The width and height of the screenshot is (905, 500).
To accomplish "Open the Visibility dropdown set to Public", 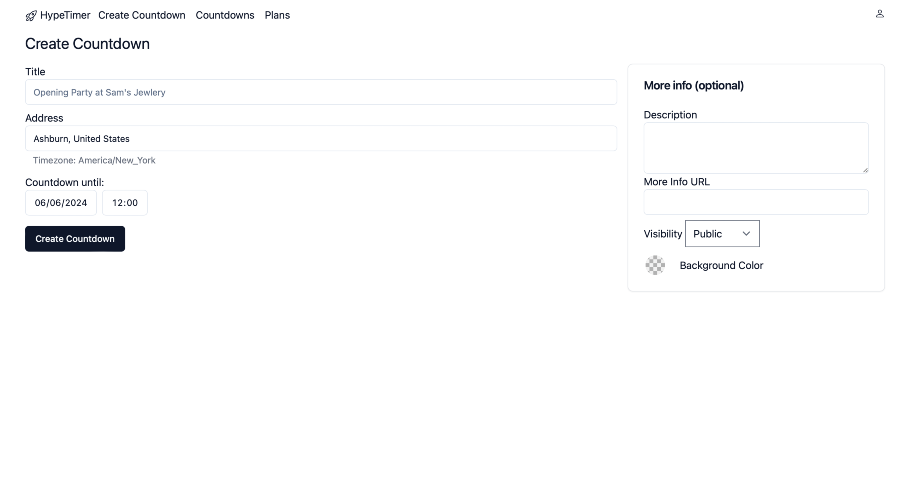I will 722,234.
